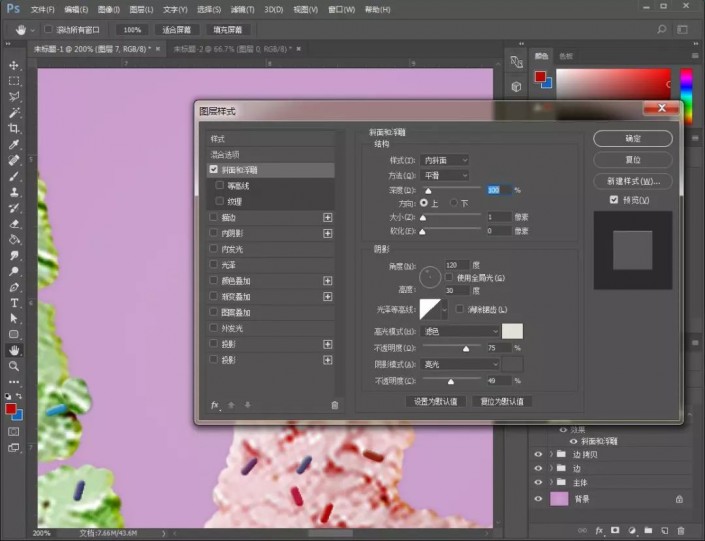Enable the 等高线 checkbox
The image size is (705, 541).
(x=219, y=185)
